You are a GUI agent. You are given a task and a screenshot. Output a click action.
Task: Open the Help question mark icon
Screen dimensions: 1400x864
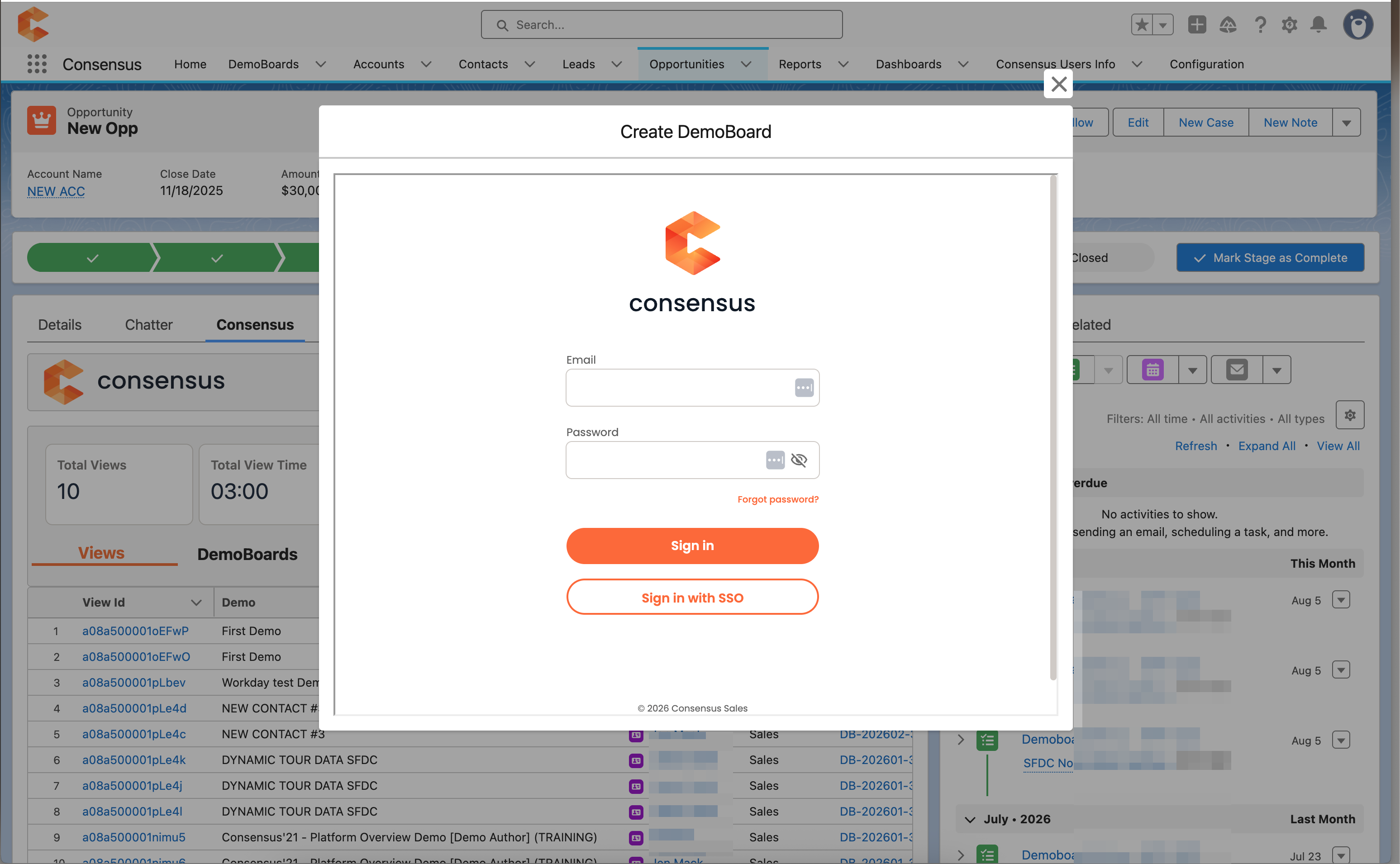tap(1260, 24)
